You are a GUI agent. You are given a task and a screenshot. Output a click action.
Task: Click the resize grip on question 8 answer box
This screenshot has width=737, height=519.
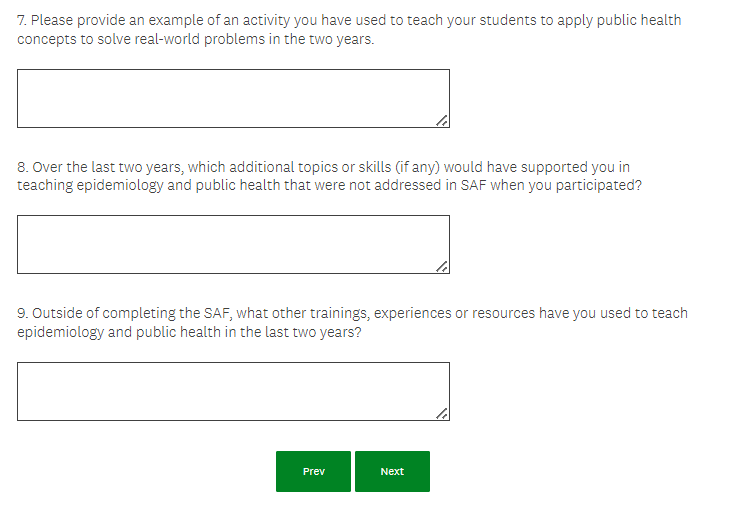pos(442,266)
